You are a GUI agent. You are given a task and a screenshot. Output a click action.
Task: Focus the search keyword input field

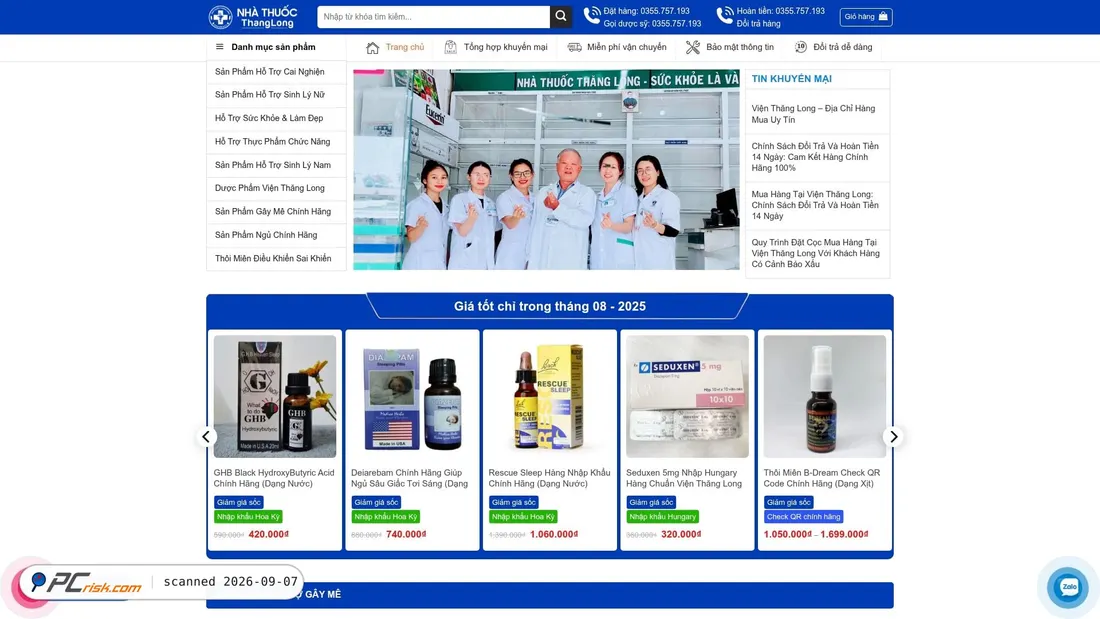[x=434, y=17]
